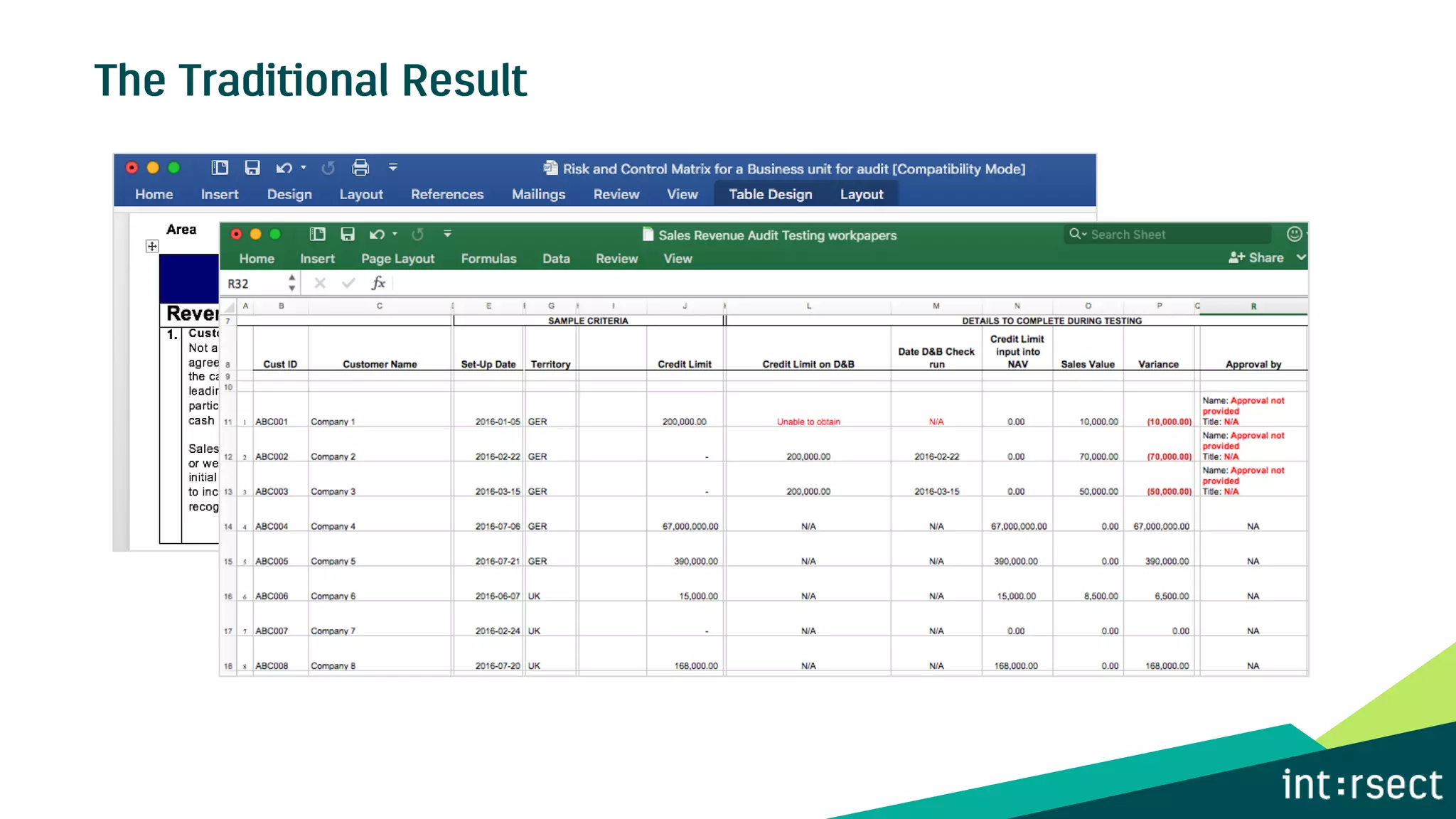Click the Excel undo icon
Image resolution: width=1456 pixels, height=819 pixels.
[x=377, y=234]
